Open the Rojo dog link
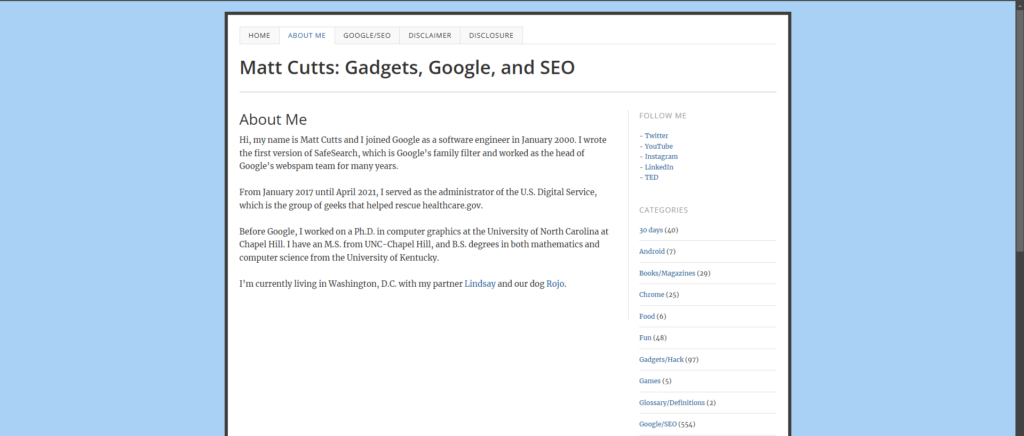This screenshot has width=1024, height=436. tap(555, 284)
